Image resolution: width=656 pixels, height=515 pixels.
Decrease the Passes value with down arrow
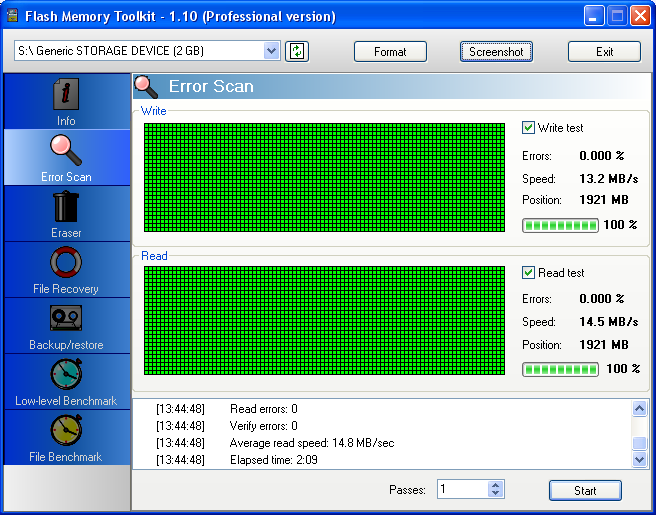(495, 493)
